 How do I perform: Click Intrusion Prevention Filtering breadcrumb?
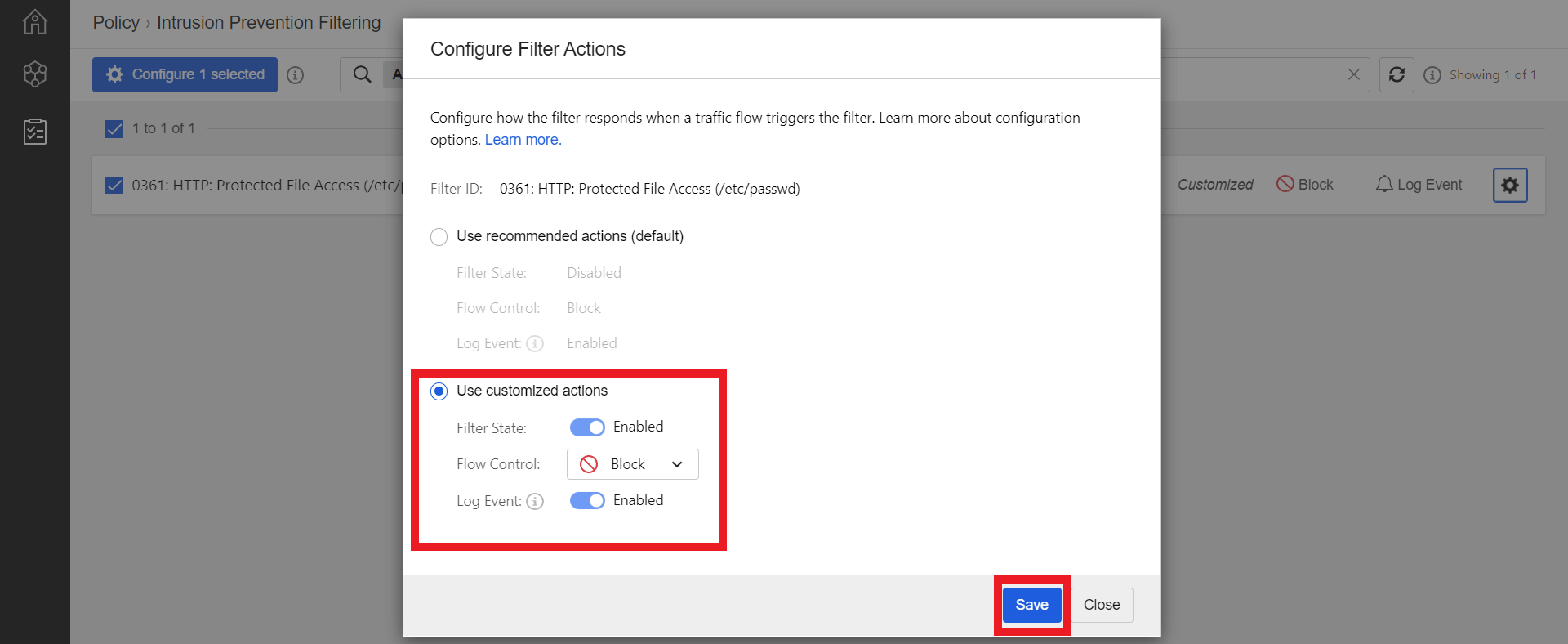[x=269, y=23]
